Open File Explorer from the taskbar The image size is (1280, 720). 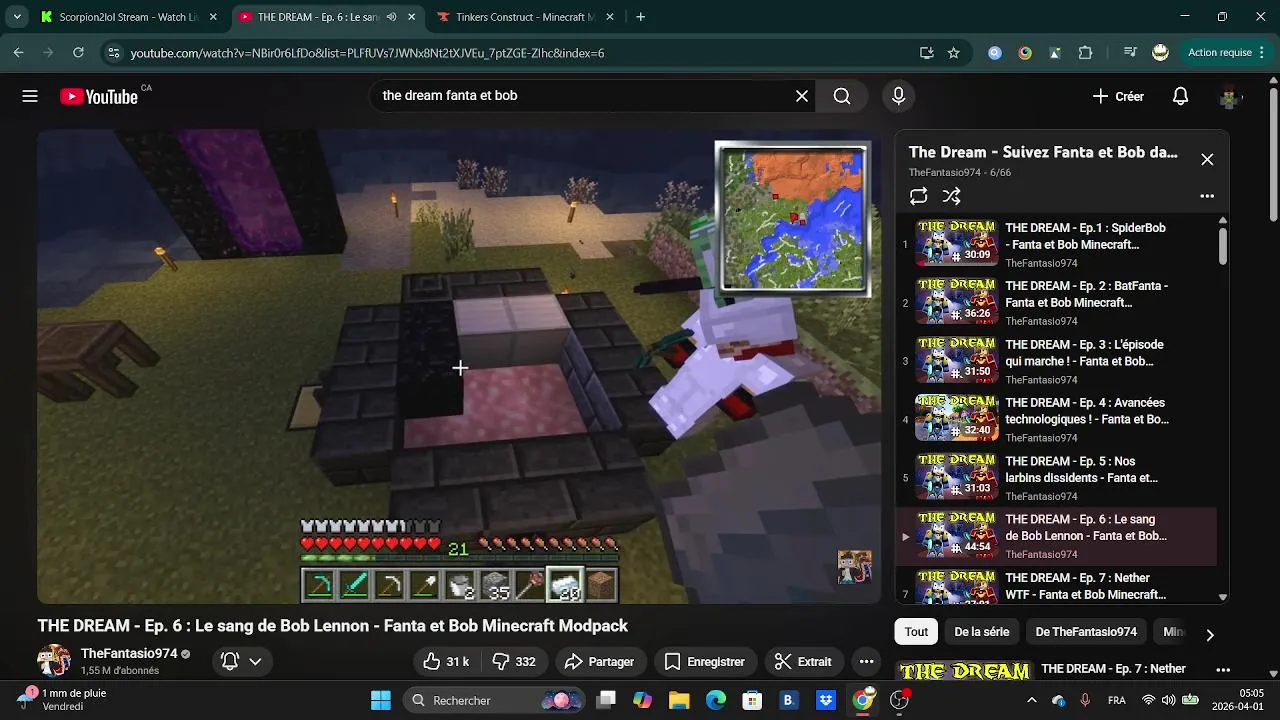coord(679,700)
